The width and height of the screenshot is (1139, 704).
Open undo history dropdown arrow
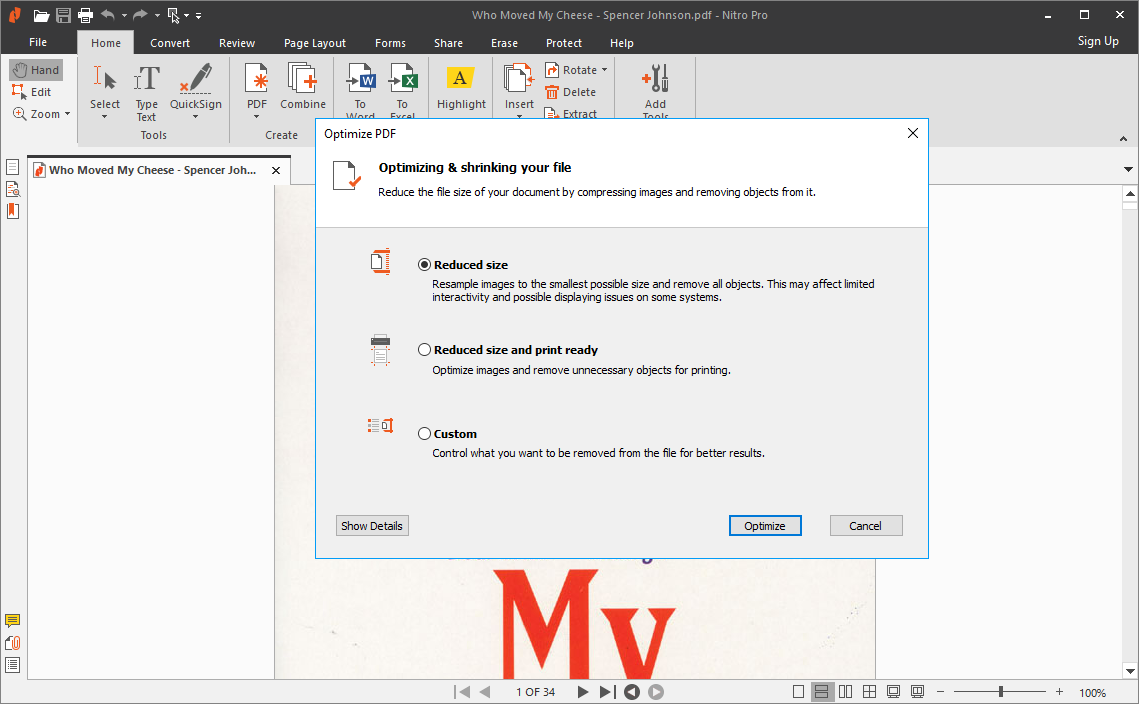pyautogui.click(x=124, y=15)
